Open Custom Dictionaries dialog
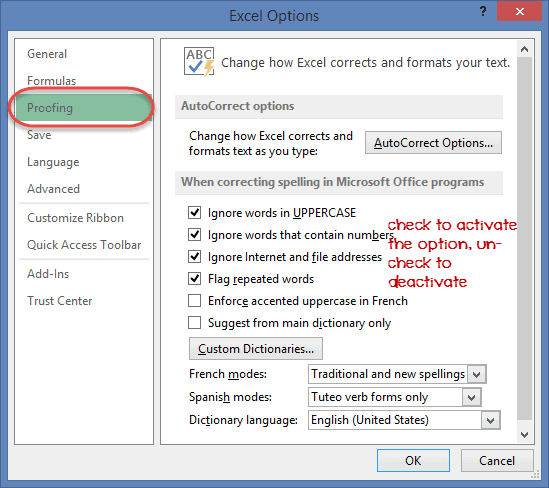549x488 pixels. [256, 349]
